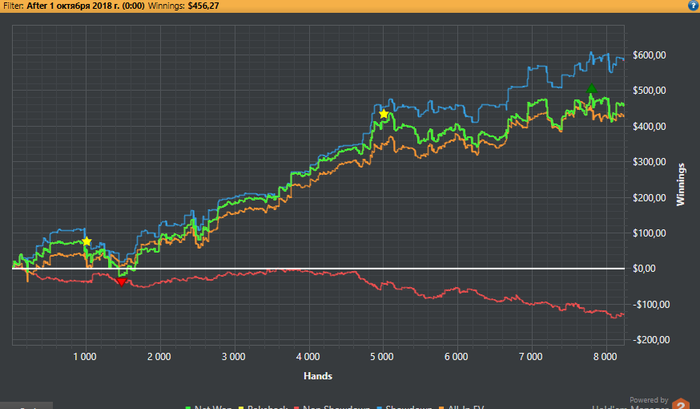The height and width of the screenshot is (409, 700).
Task: Click the '6 000' x-axis label
Action: (456, 357)
